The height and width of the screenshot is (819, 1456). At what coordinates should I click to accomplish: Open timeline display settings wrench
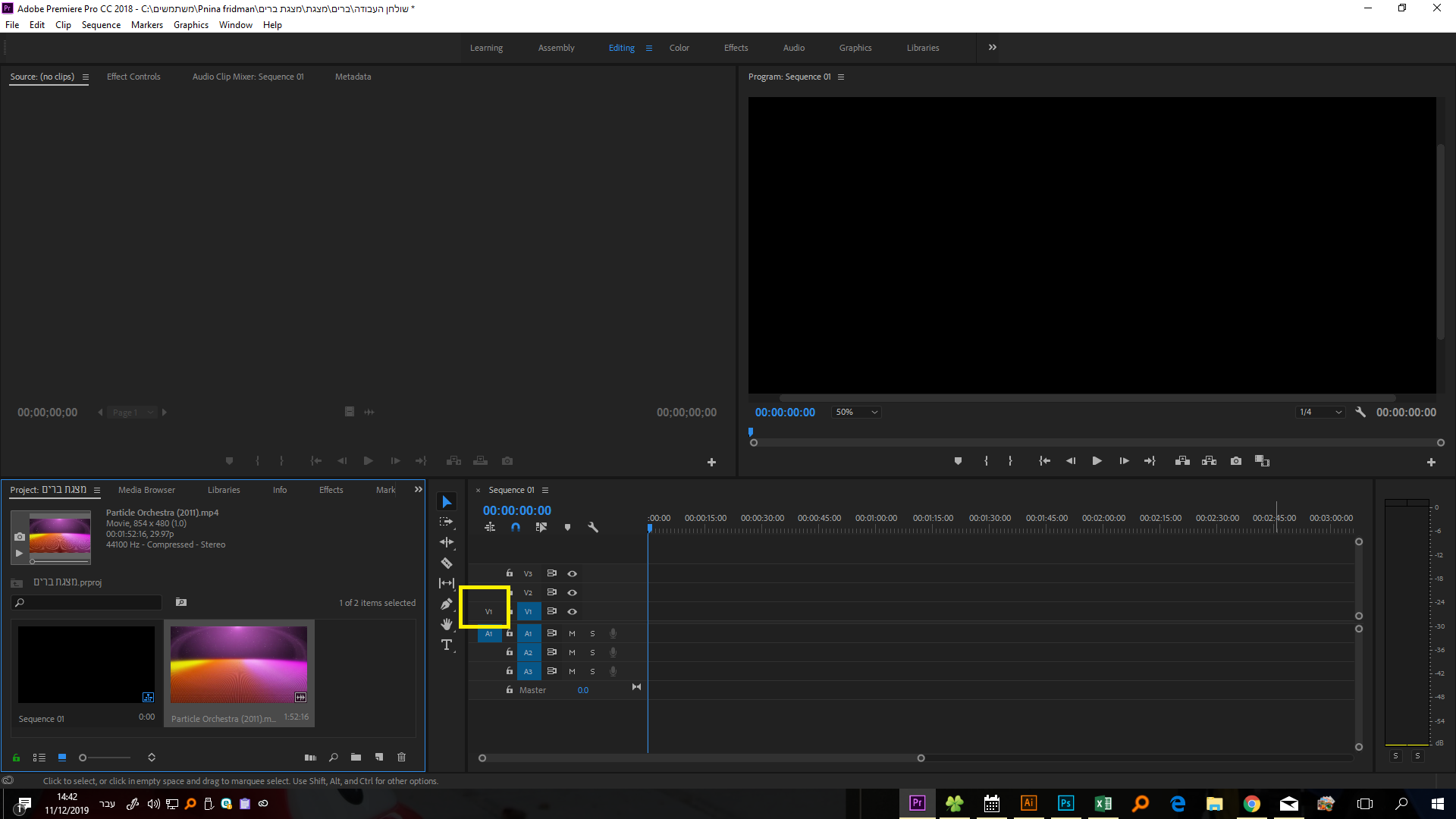[x=593, y=527]
